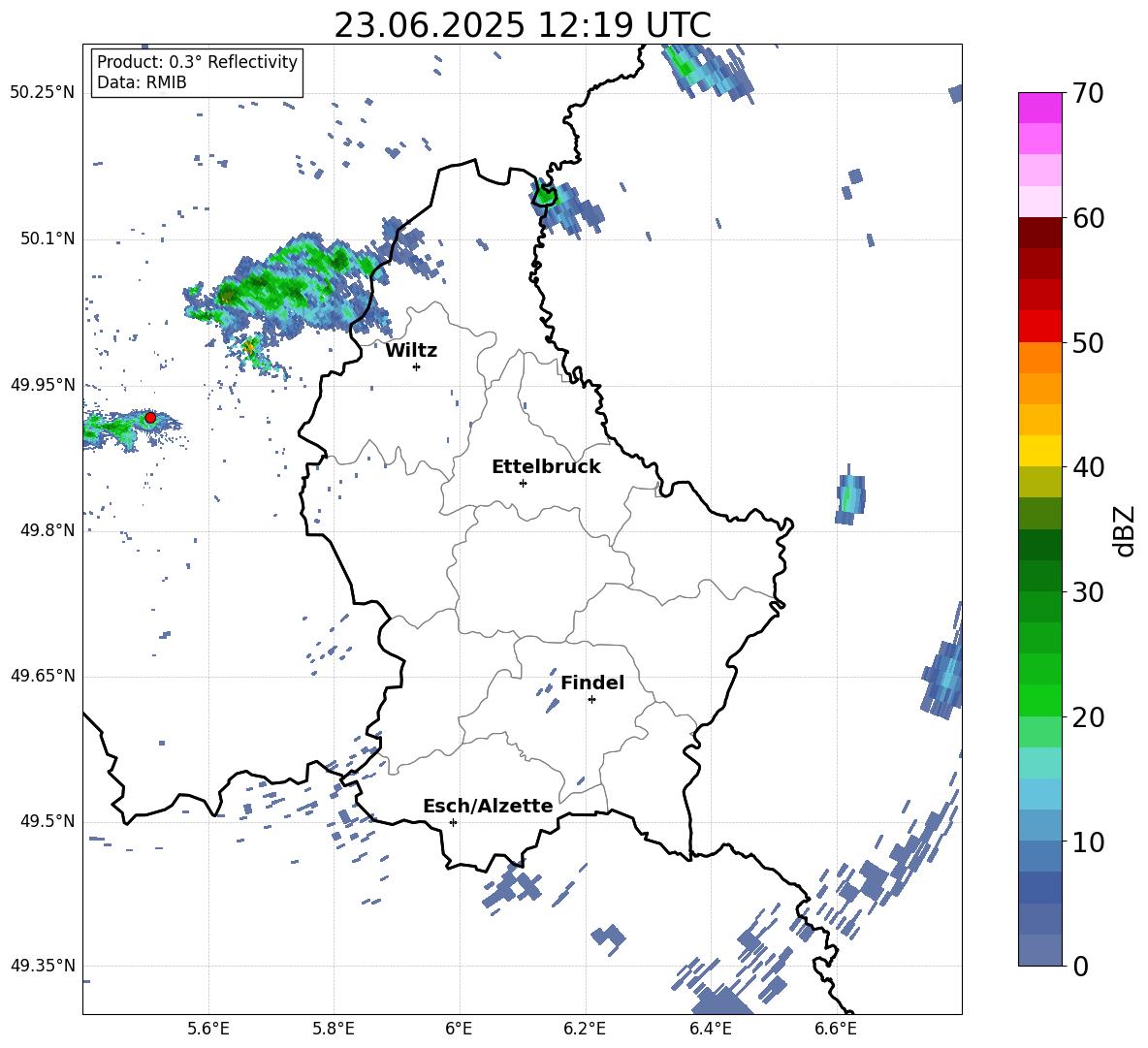Click the longitude label 6.4°E
Screen dimensions: 1148x1048
(x=710, y=1029)
